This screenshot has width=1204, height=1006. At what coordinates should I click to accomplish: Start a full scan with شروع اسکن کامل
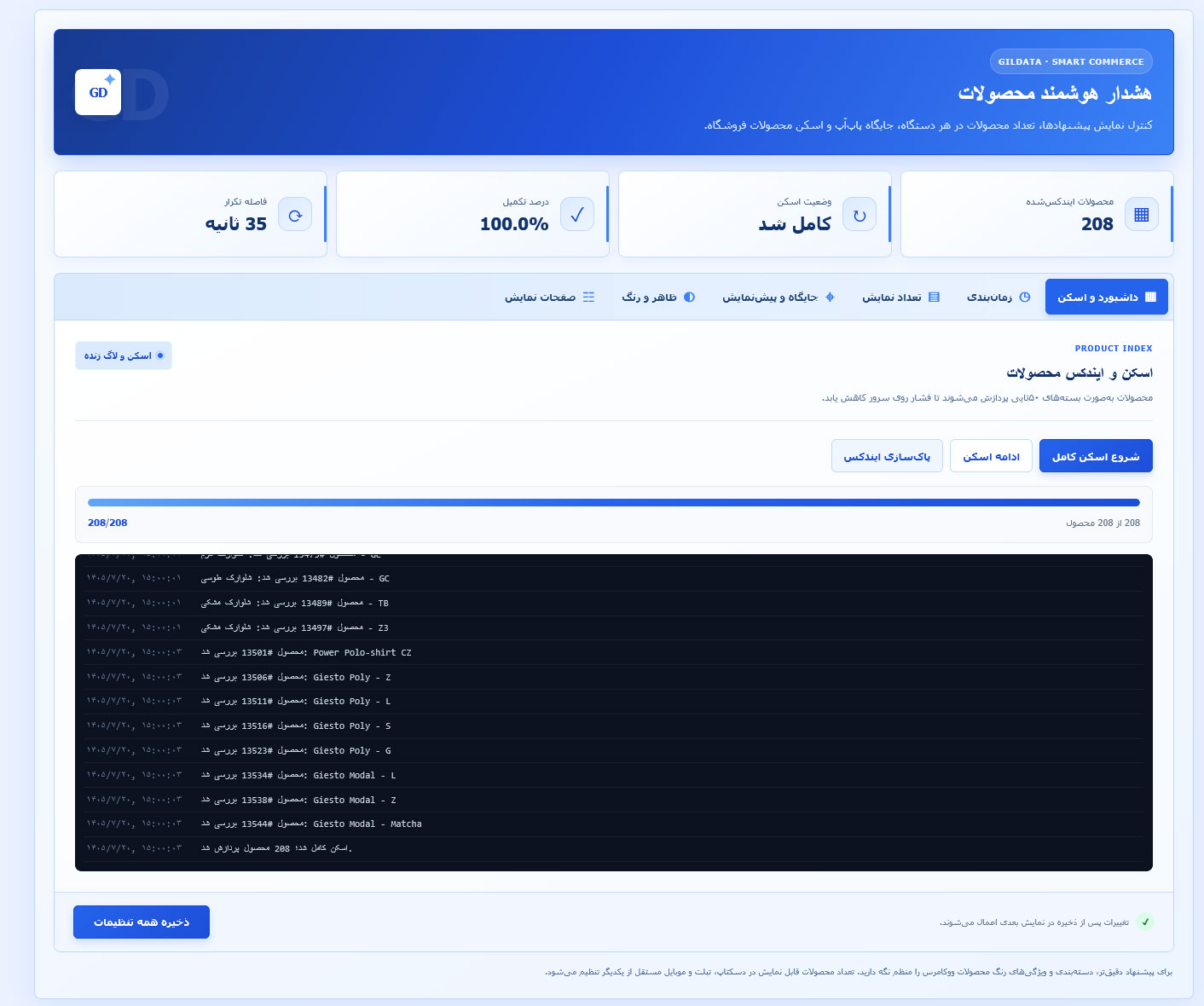1096,456
